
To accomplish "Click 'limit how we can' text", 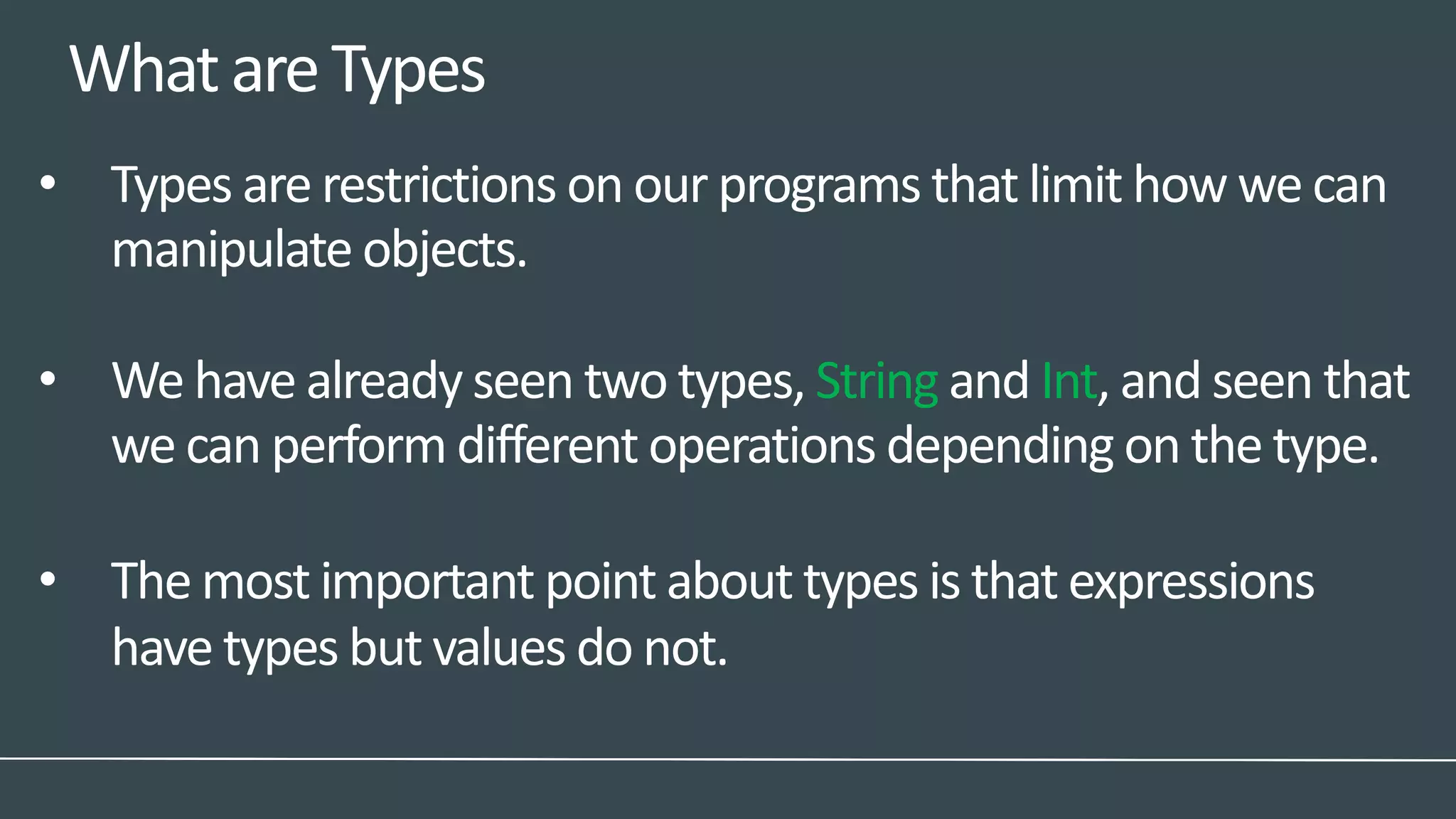I will pyautogui.click(x=1208, y=185).
